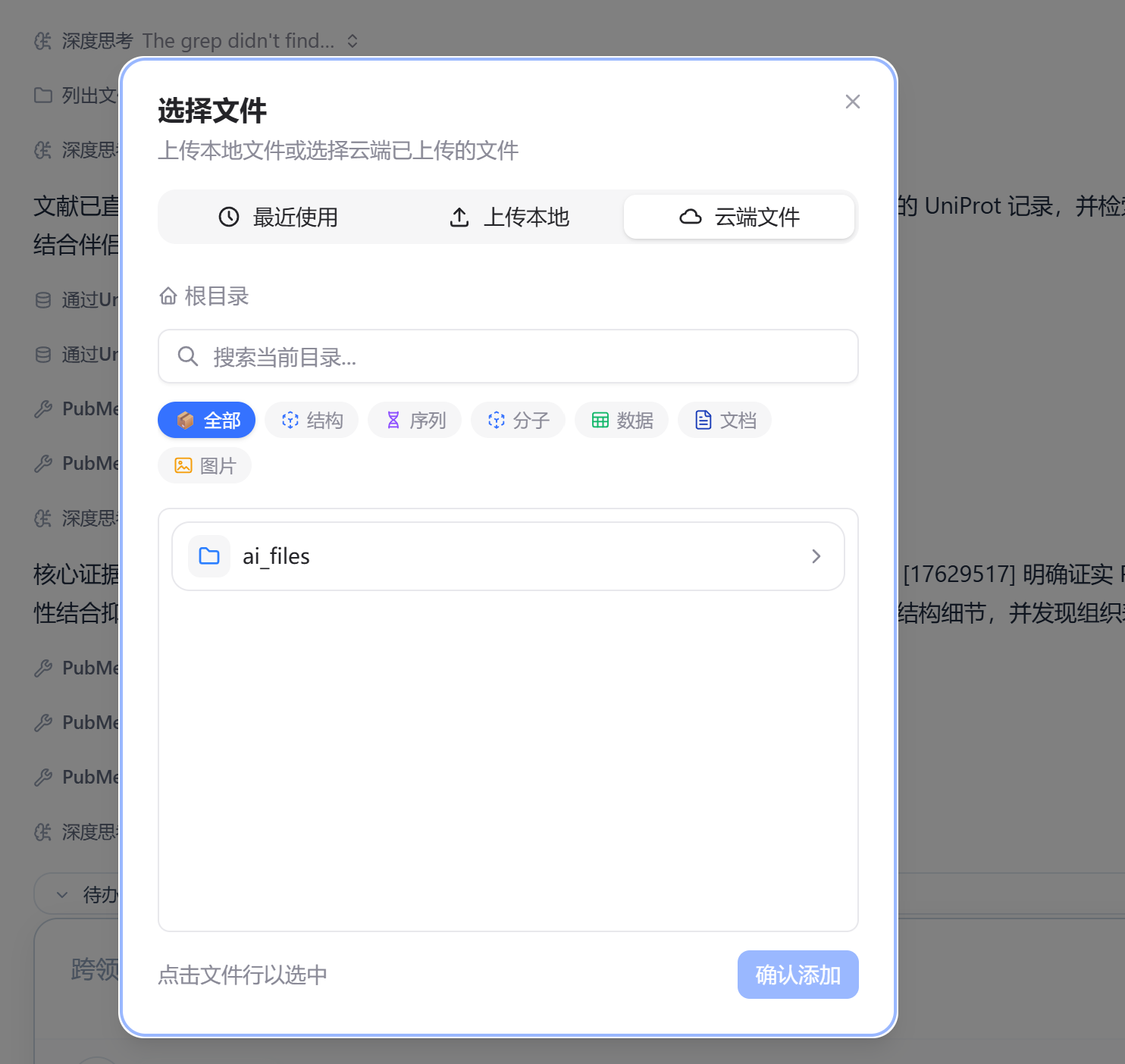The height and width of the screenshot is (1064, 1125).
Task: Click the folder icon of ai_files
Action: coord(209,556)
